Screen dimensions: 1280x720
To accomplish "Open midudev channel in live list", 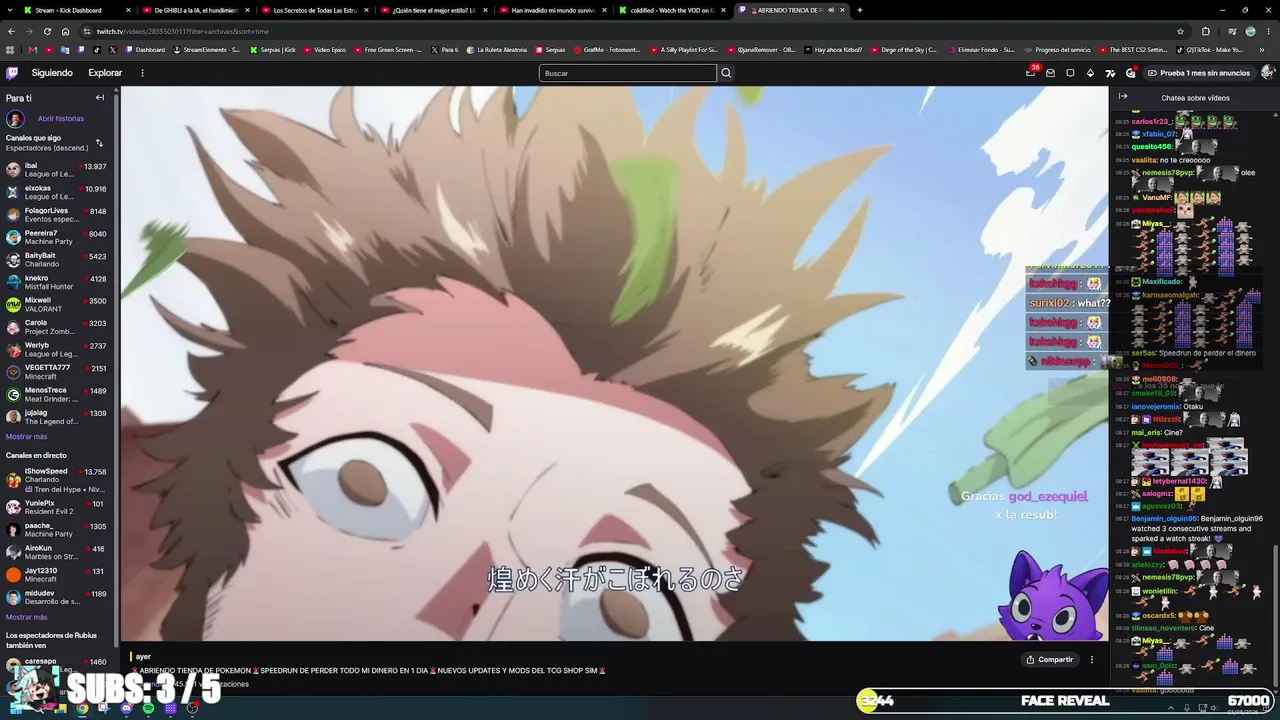I will coord(56,597).
